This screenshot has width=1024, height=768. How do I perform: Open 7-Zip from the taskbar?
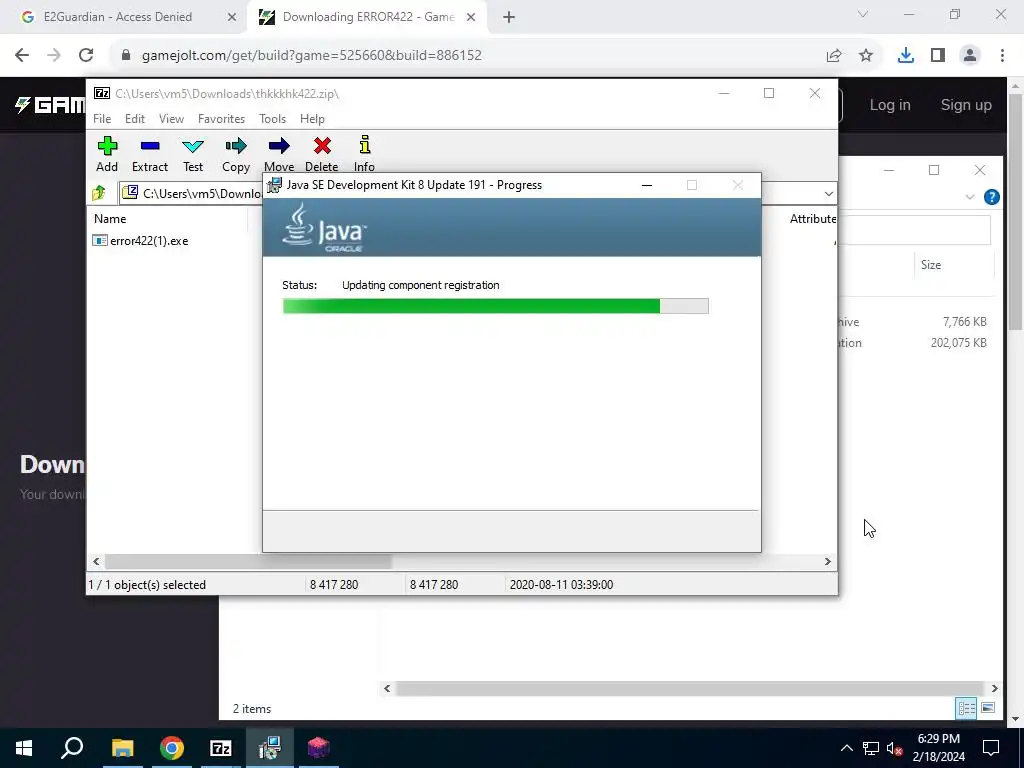point(221,748)
